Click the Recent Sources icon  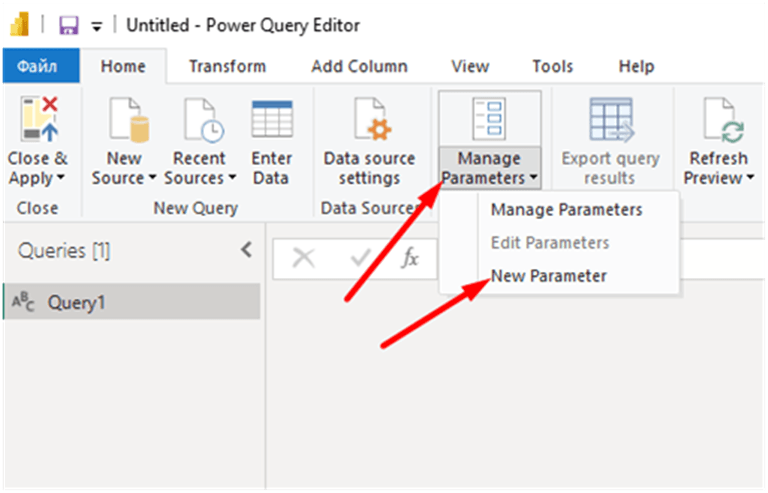(x=204, y=120)
